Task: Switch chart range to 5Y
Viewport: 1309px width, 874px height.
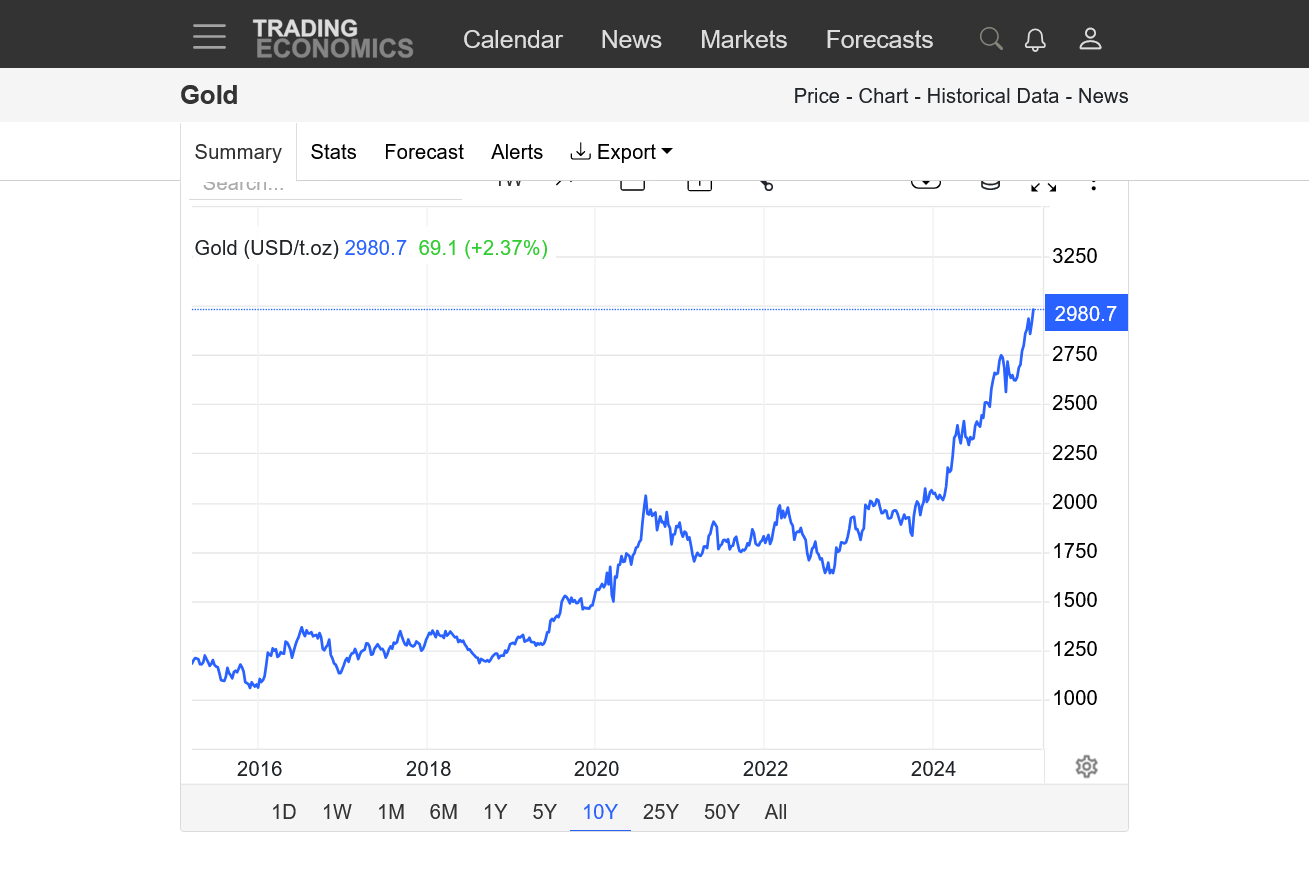Action: [x=544, y=812]
